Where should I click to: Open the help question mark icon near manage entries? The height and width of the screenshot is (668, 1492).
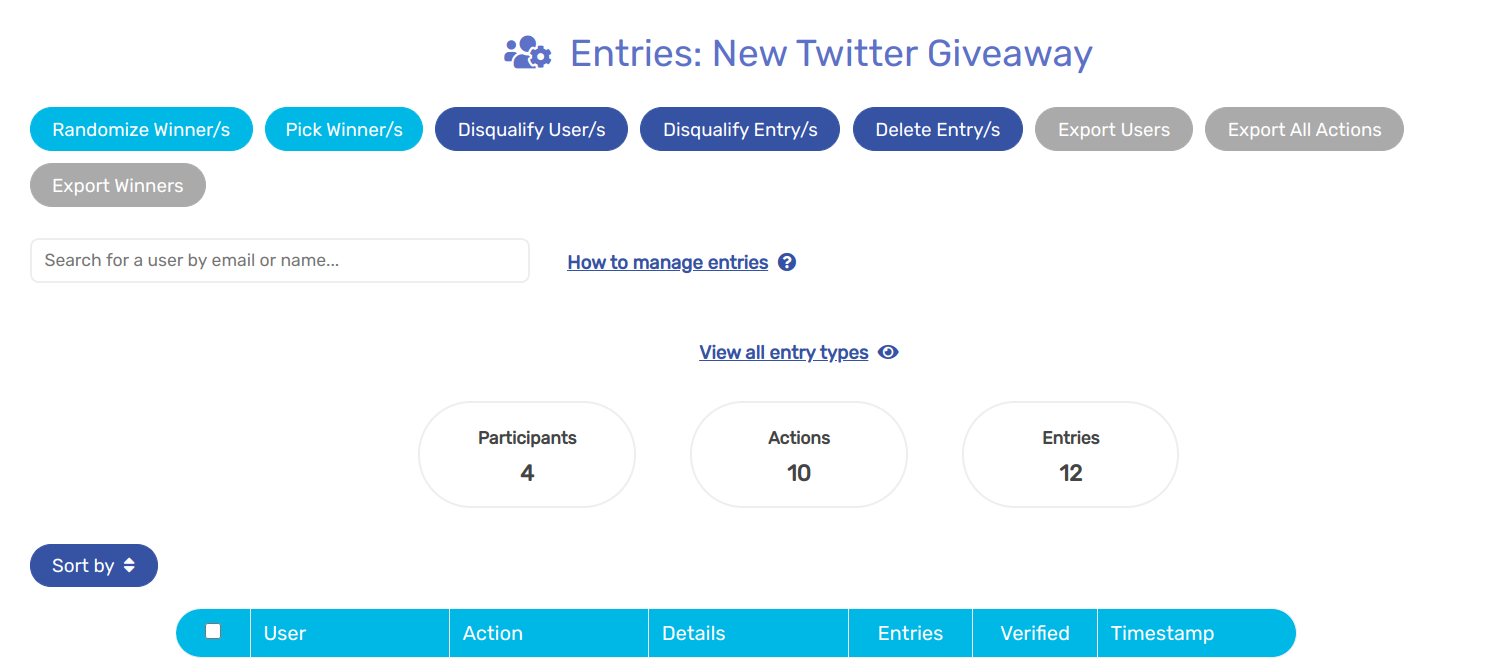pos(787,261)
